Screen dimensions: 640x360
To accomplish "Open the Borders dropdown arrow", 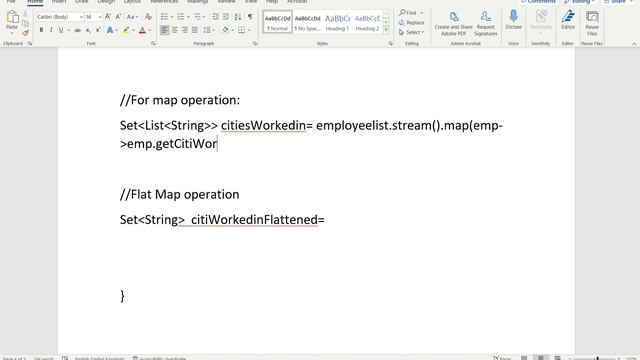I will pos(249,30).
